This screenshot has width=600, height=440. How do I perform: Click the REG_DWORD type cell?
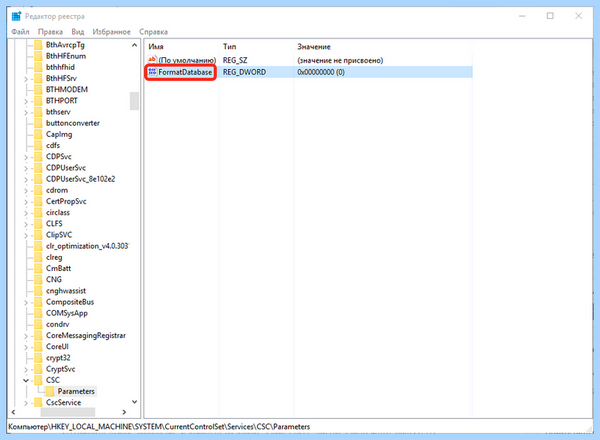pyautogui.click(x=244, y=72)
